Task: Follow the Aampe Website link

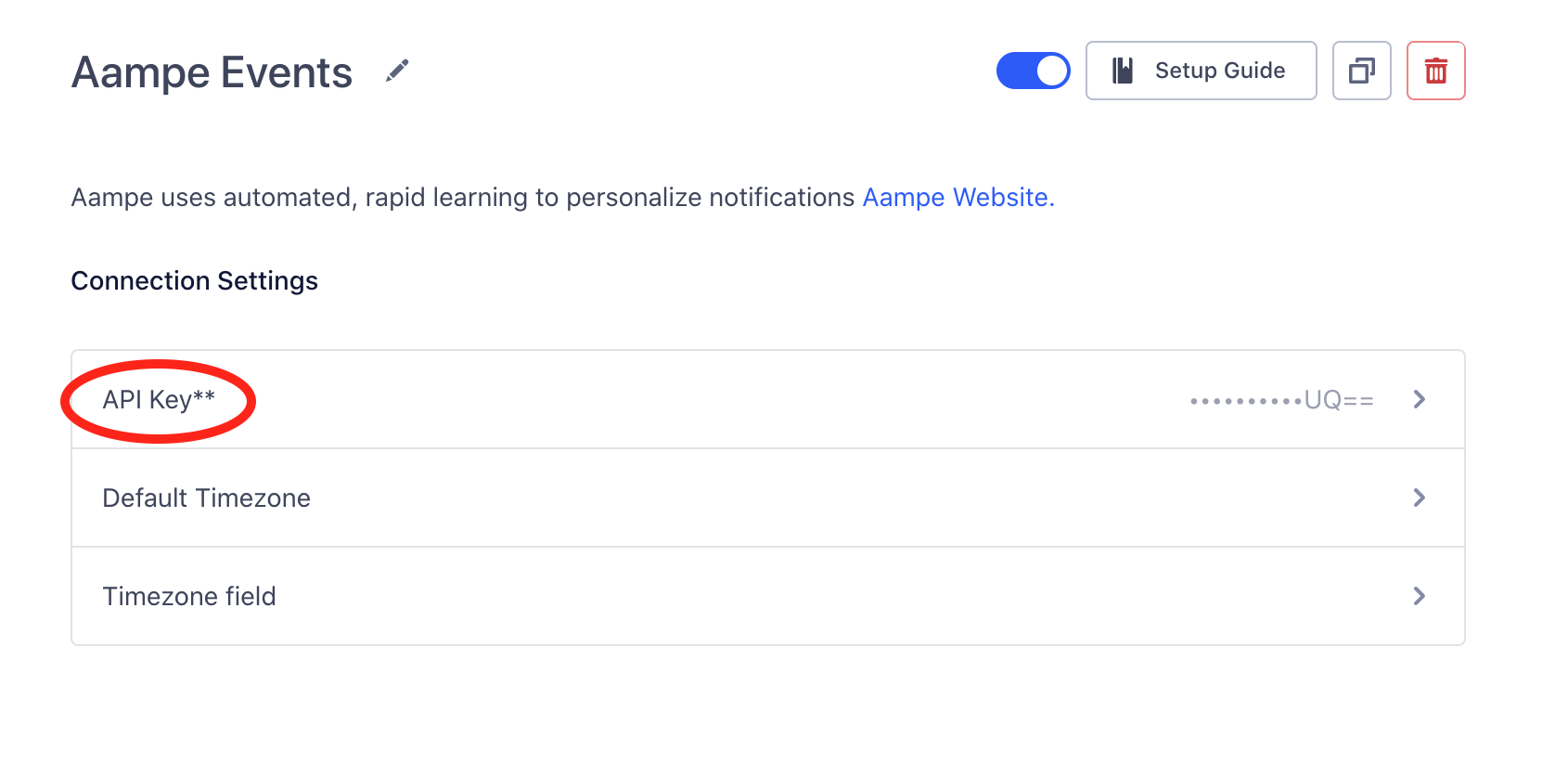Action: [958, 198]
